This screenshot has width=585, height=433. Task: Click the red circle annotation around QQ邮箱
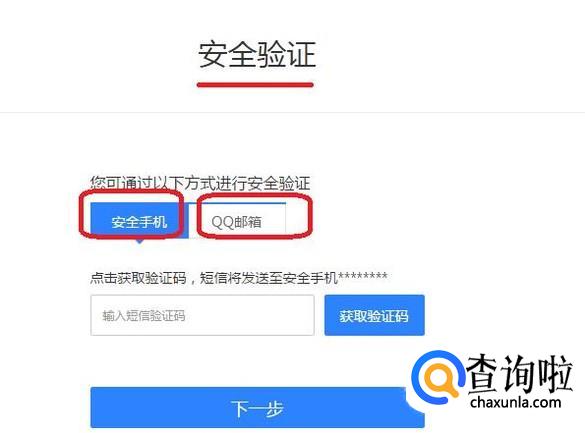tap(254, 216)
